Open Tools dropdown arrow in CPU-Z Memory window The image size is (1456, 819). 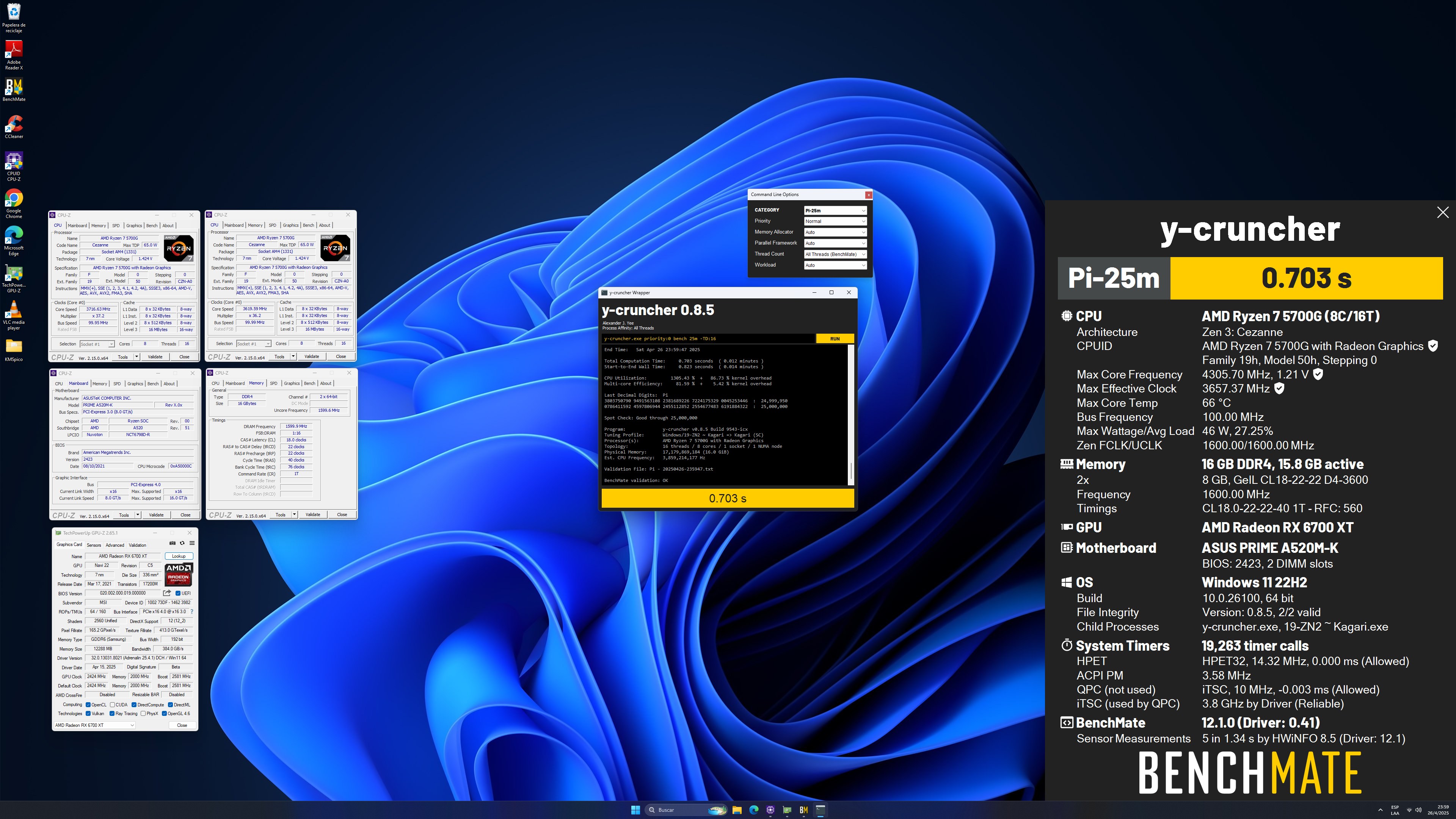click(x=294, y=515)
